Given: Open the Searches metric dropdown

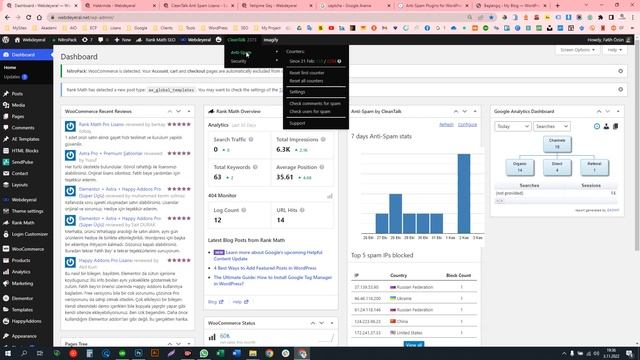Looking at the screenshot, I should coord(551,126).
